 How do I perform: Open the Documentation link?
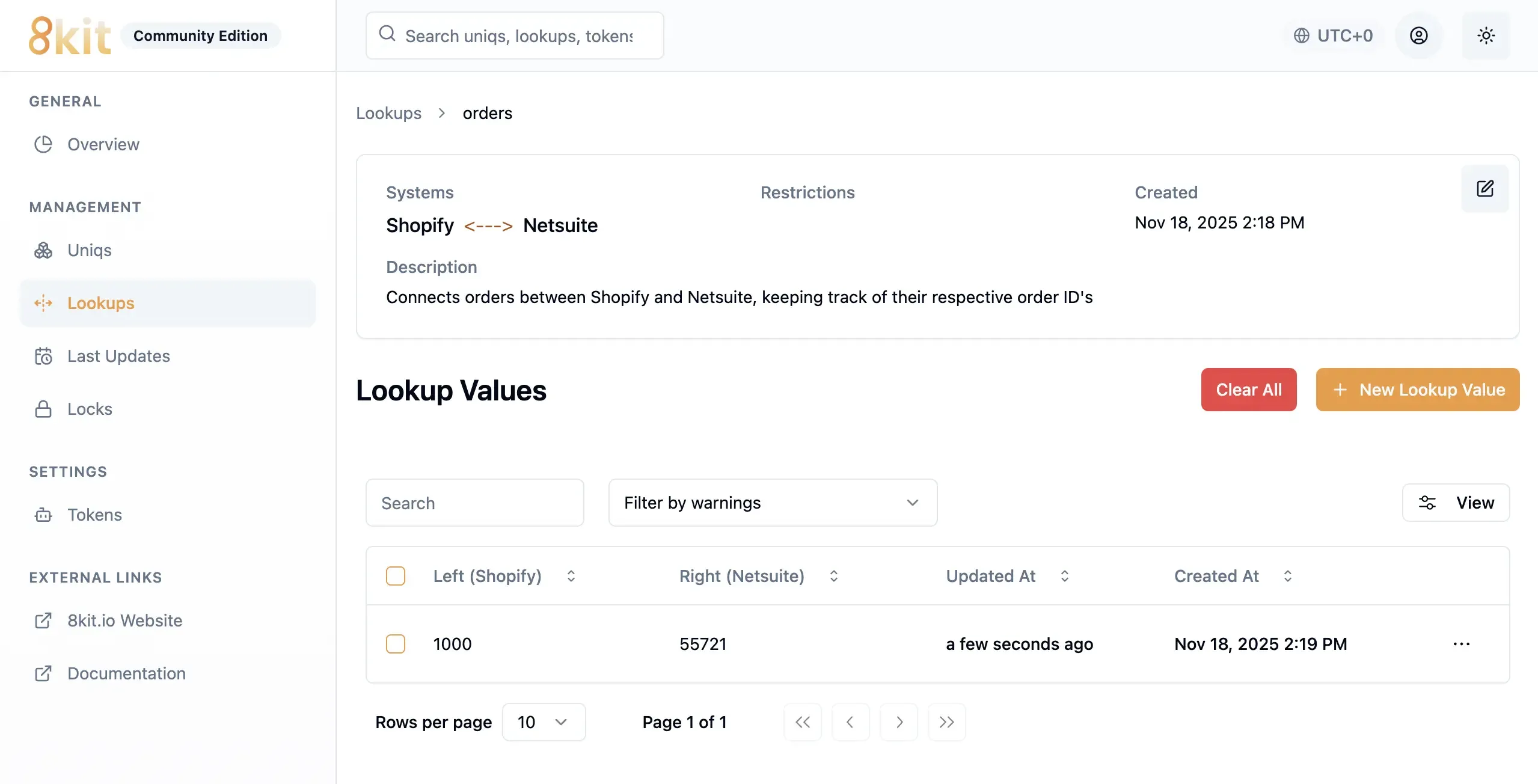point(168,673)
